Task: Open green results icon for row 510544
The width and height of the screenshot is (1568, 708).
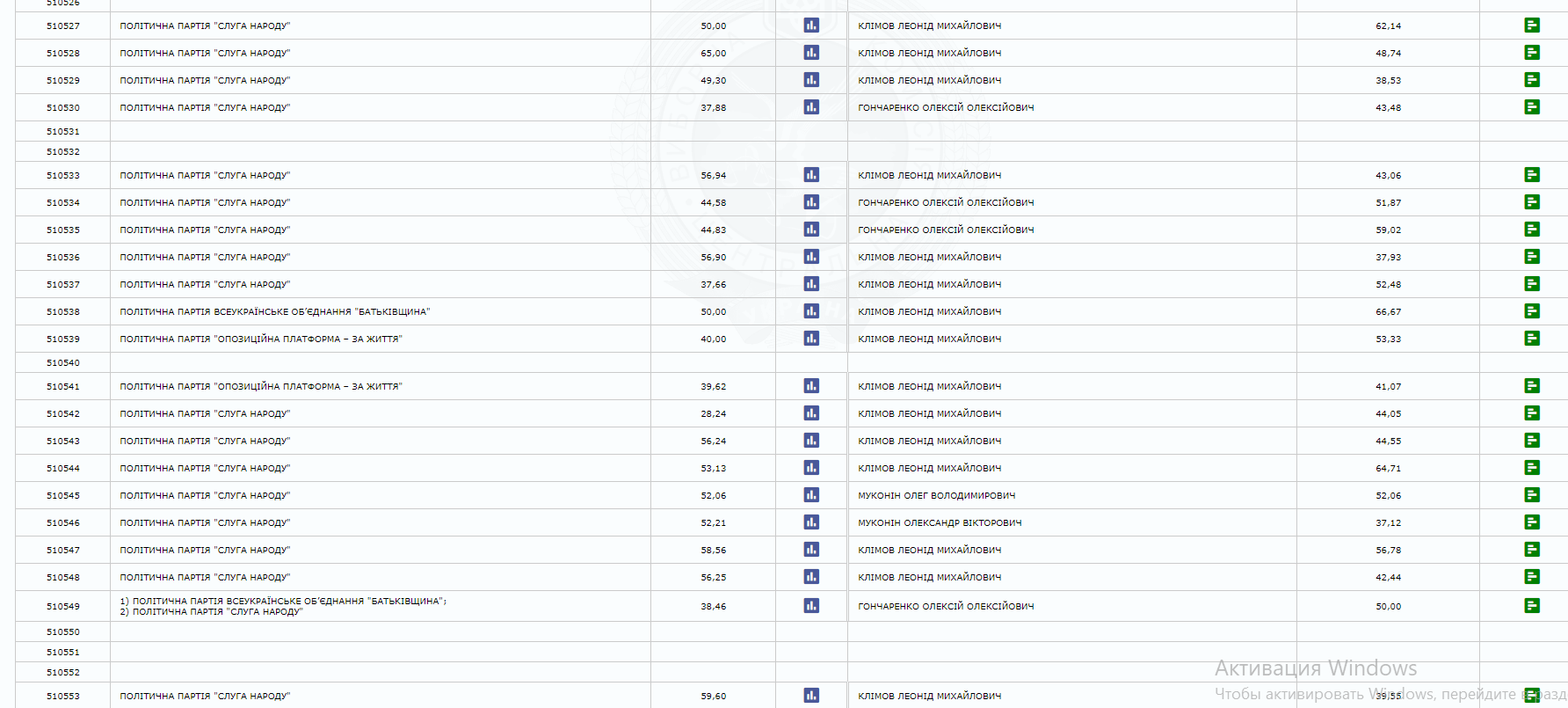Action: [1532, 468]
